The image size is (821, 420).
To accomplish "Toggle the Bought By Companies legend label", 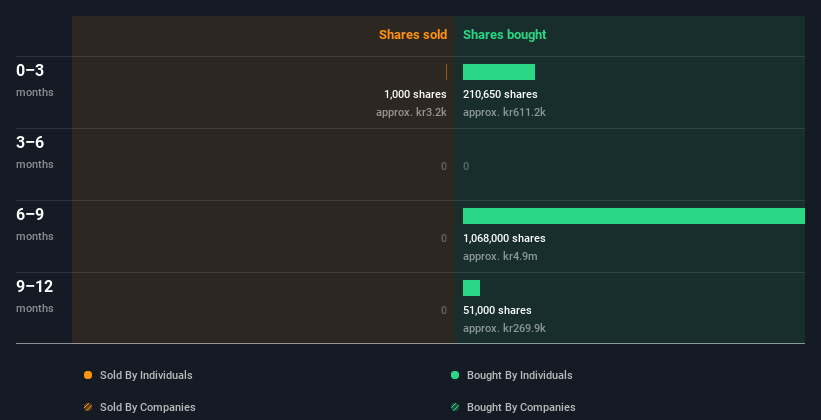I will click(521, 407).
